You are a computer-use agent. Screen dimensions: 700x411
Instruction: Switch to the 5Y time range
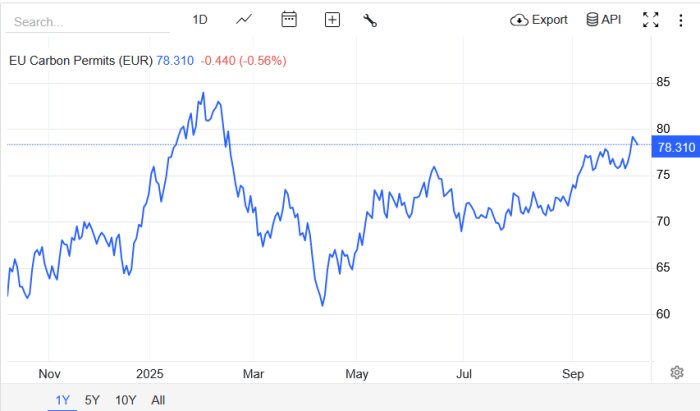pos(92,400)
